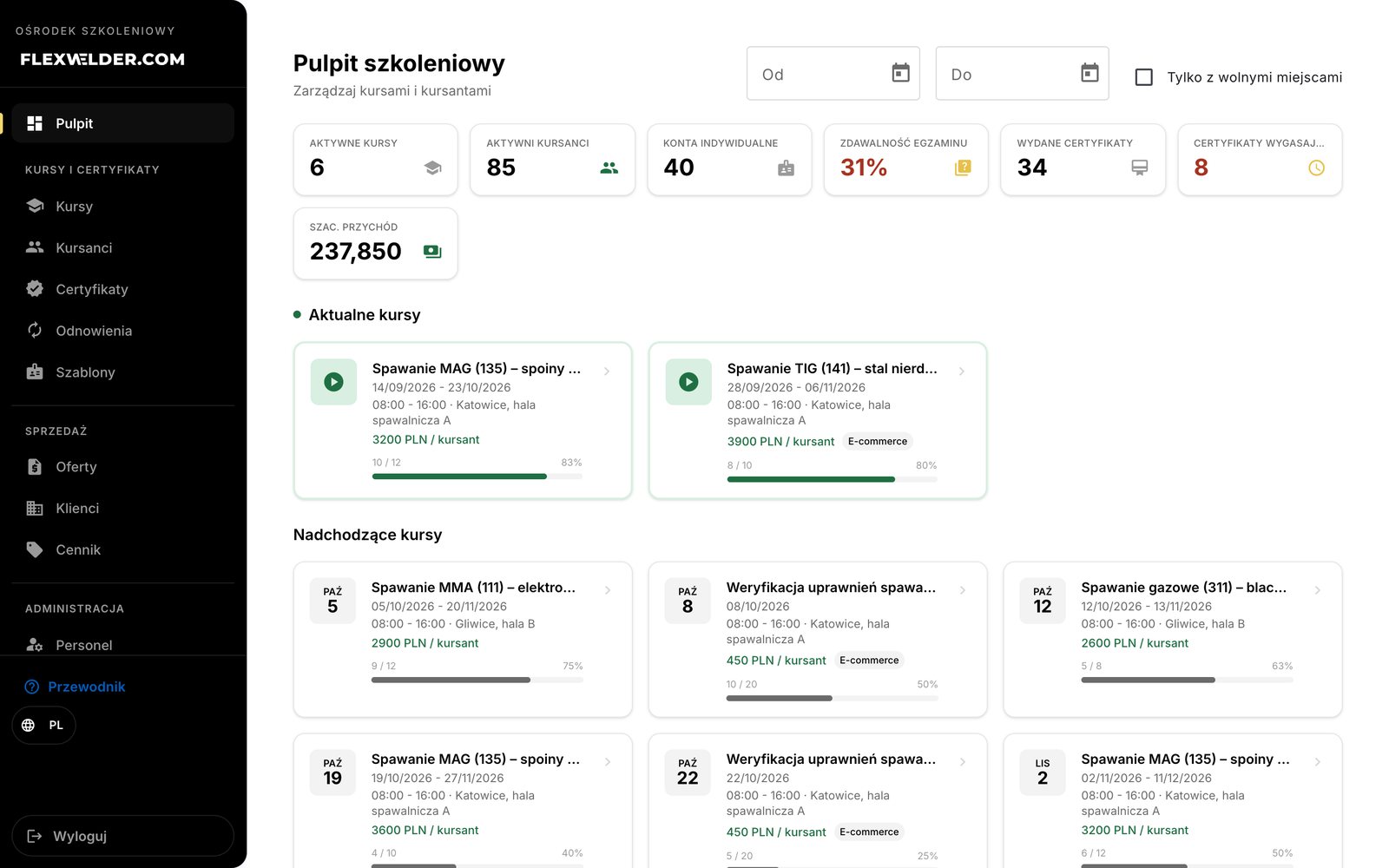Click the dashboard grid icon beside Pulpit
The width and height of the screenshot is (1389, 868).
[x=35, y=123]
